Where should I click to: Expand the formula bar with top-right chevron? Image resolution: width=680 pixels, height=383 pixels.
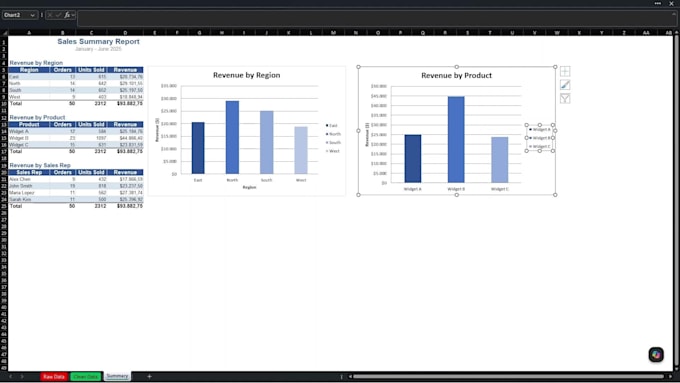pyautogui.click(x=673, y=14)
